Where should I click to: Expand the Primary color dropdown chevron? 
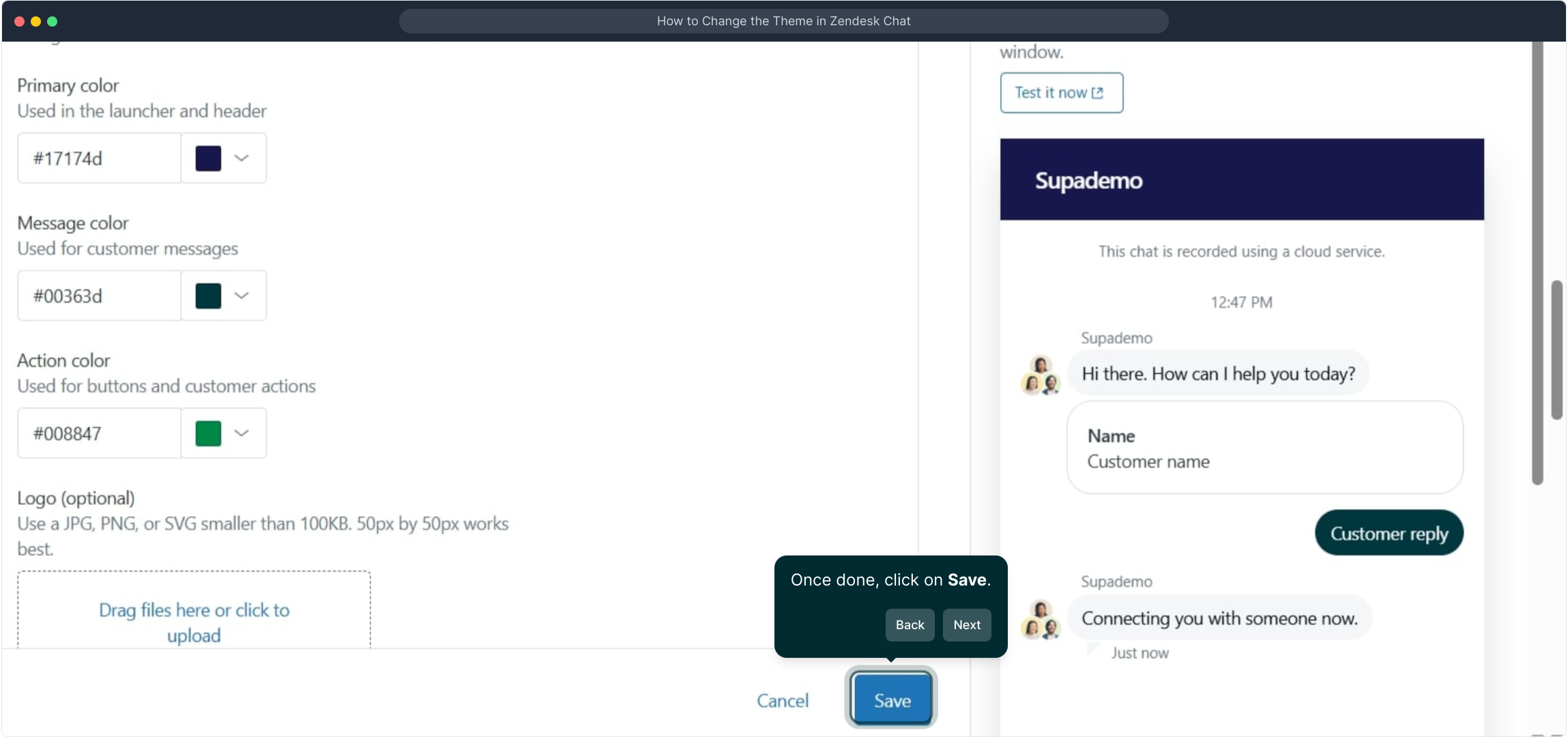(x=242, y=158)
